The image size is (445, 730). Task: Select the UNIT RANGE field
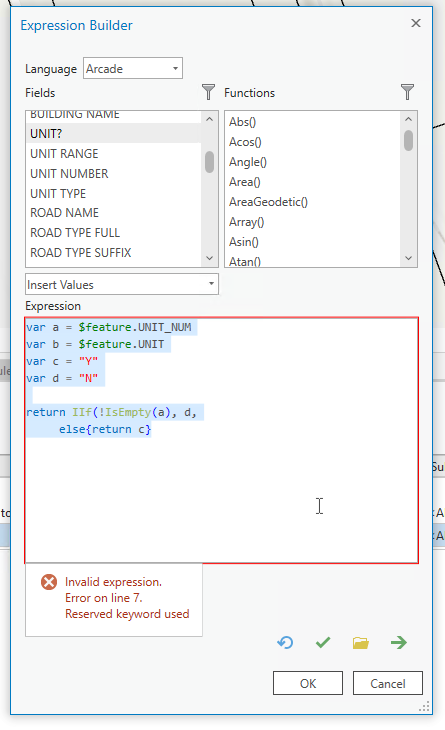click(x=113, y=154)
